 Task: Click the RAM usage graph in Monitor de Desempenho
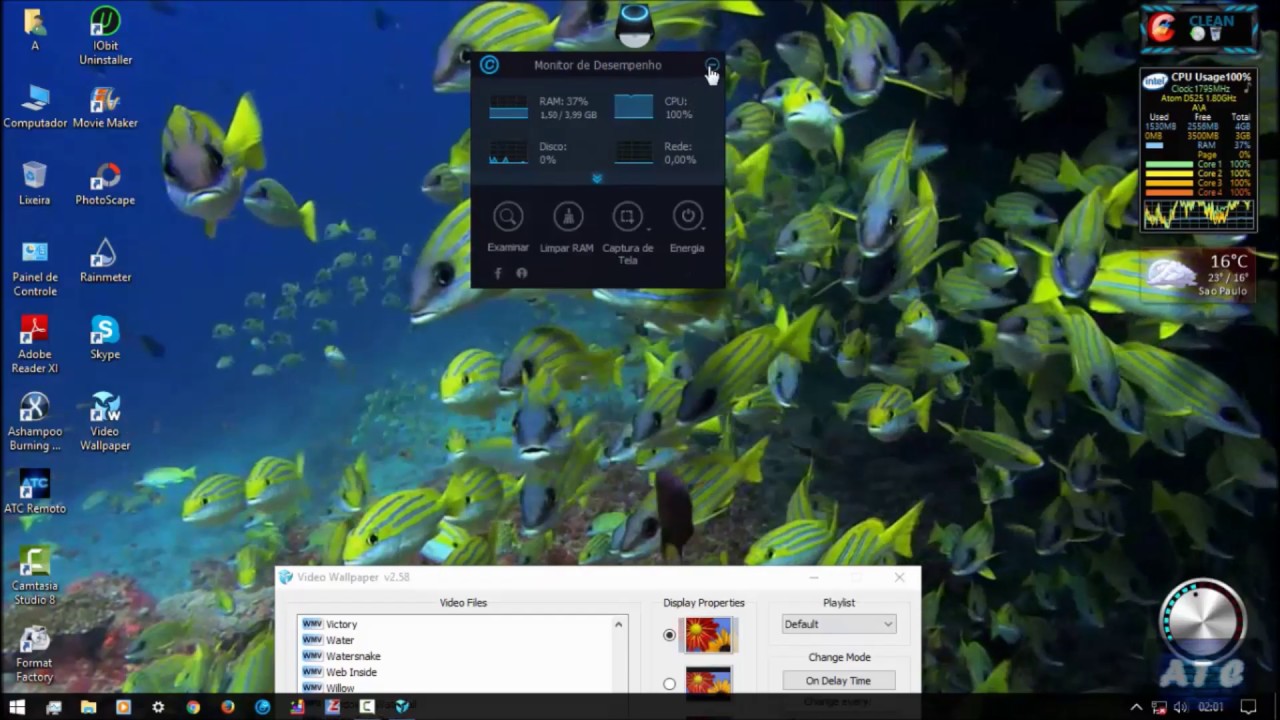click(508, 107)
